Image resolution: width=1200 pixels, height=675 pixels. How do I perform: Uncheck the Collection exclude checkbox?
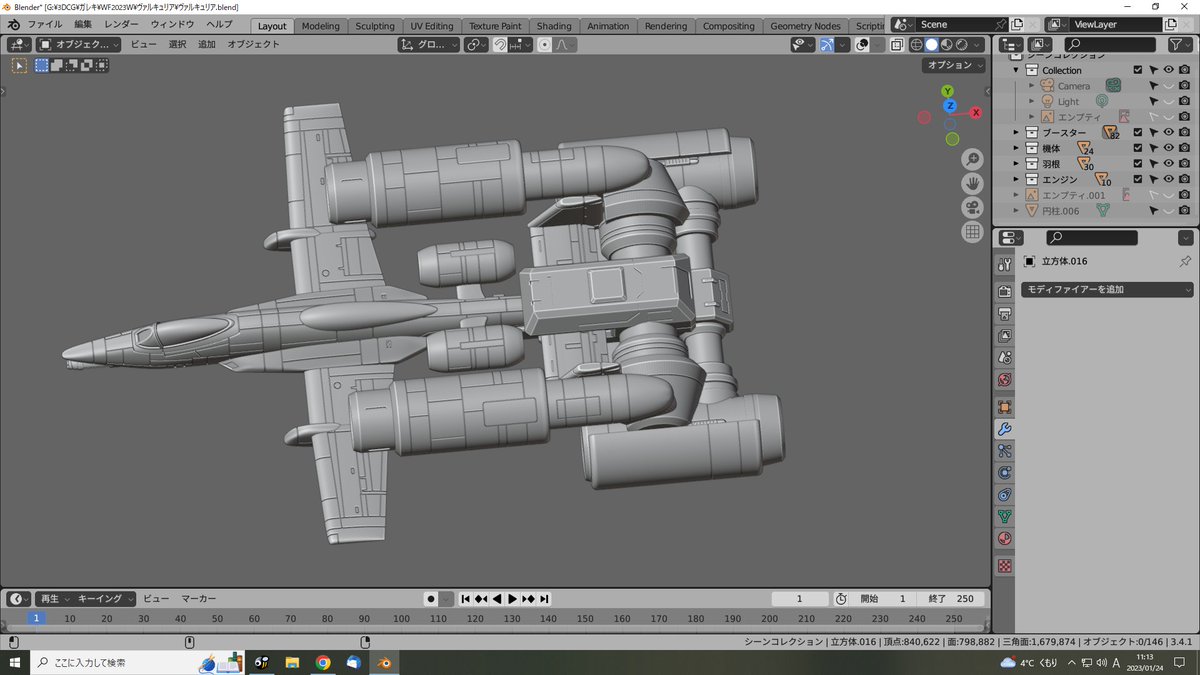1137,70
